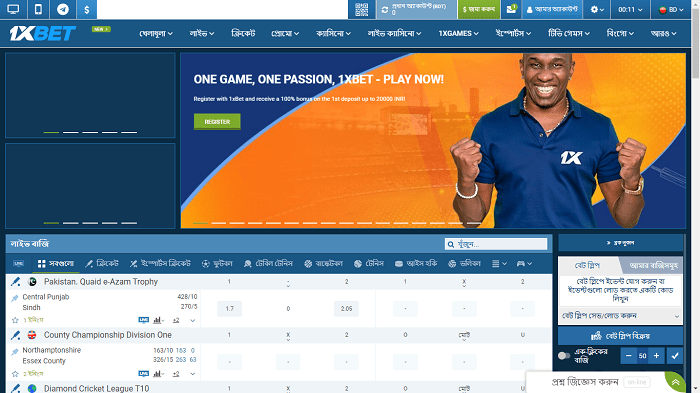Select the Basketball sport tab

click(323, 264)
